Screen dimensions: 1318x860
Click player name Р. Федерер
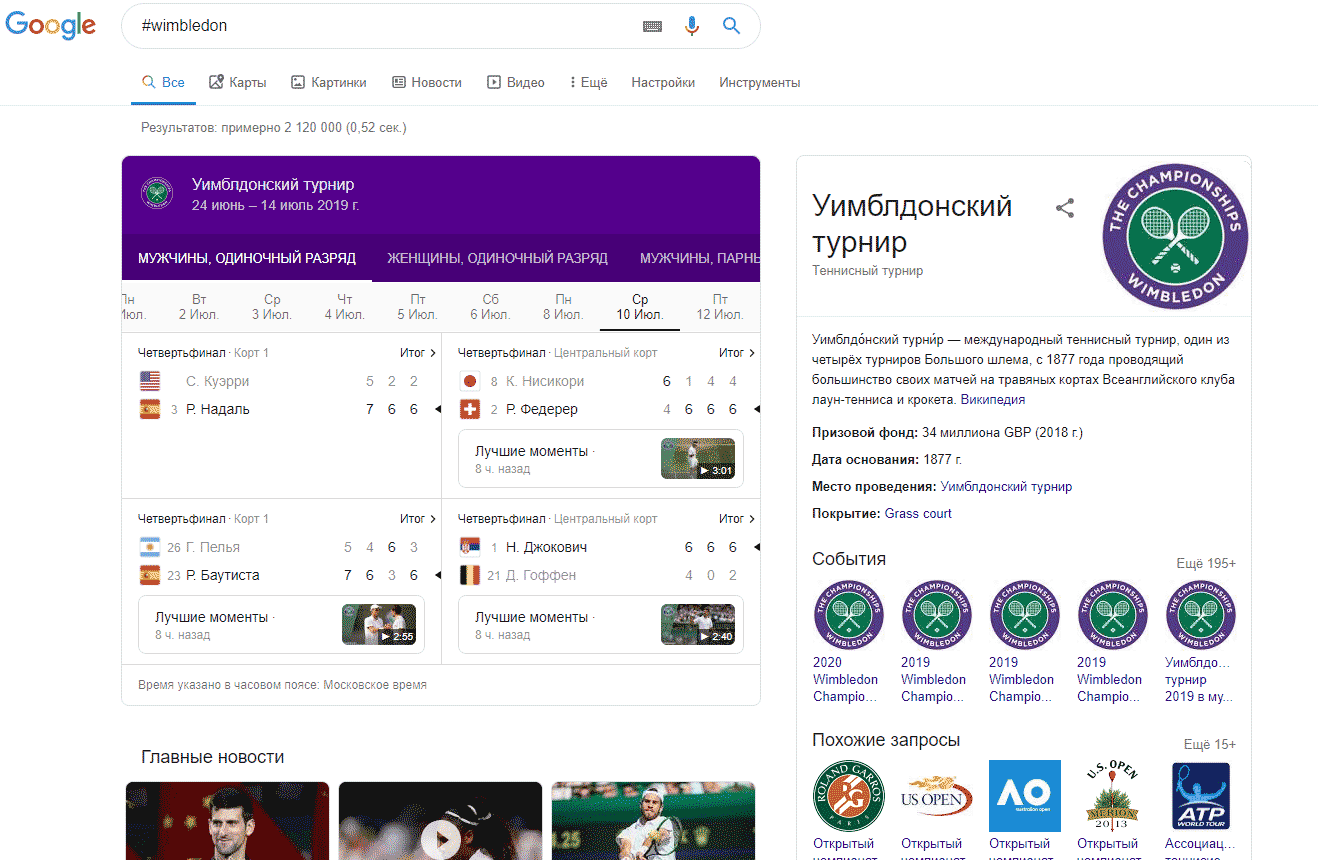pyautogui.click(x=542, y=409)
